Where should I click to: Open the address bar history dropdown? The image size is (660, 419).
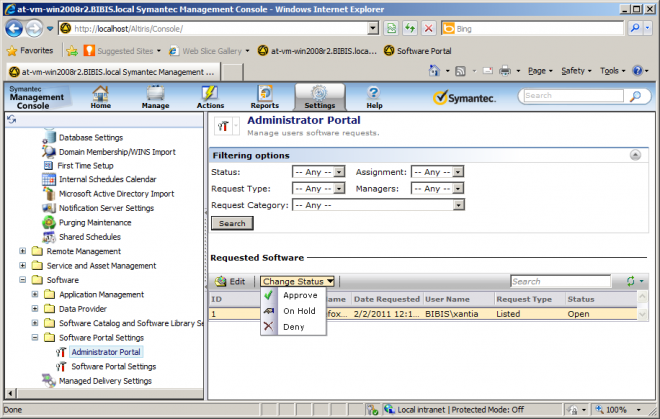[x=373, y=28]
